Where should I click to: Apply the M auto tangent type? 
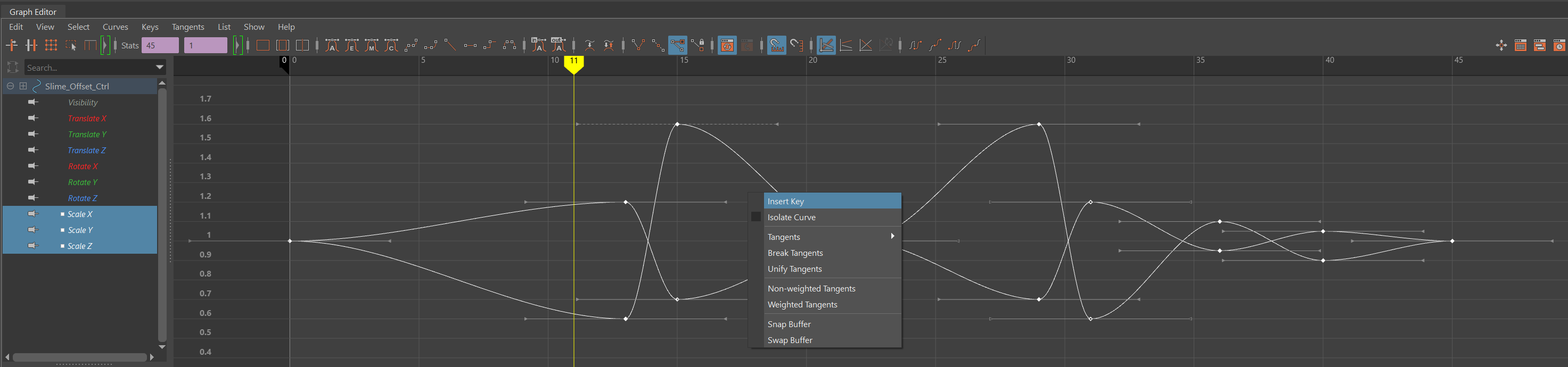point(371,45)
